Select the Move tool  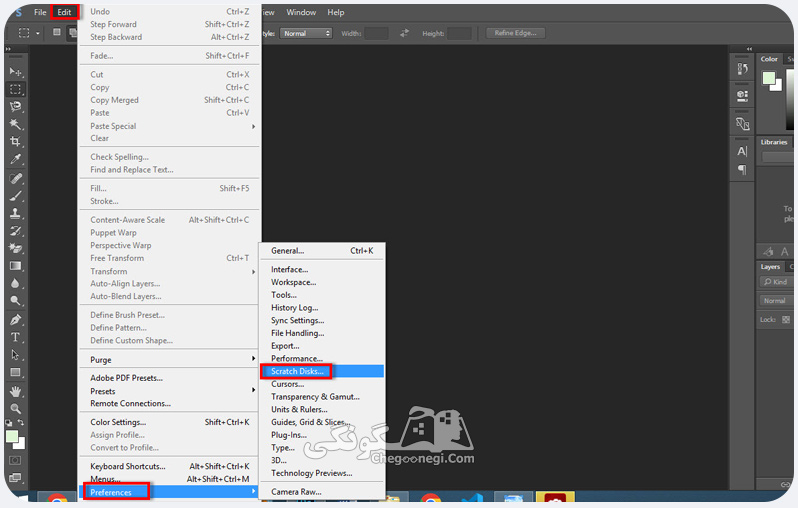(x=15, y=72)
